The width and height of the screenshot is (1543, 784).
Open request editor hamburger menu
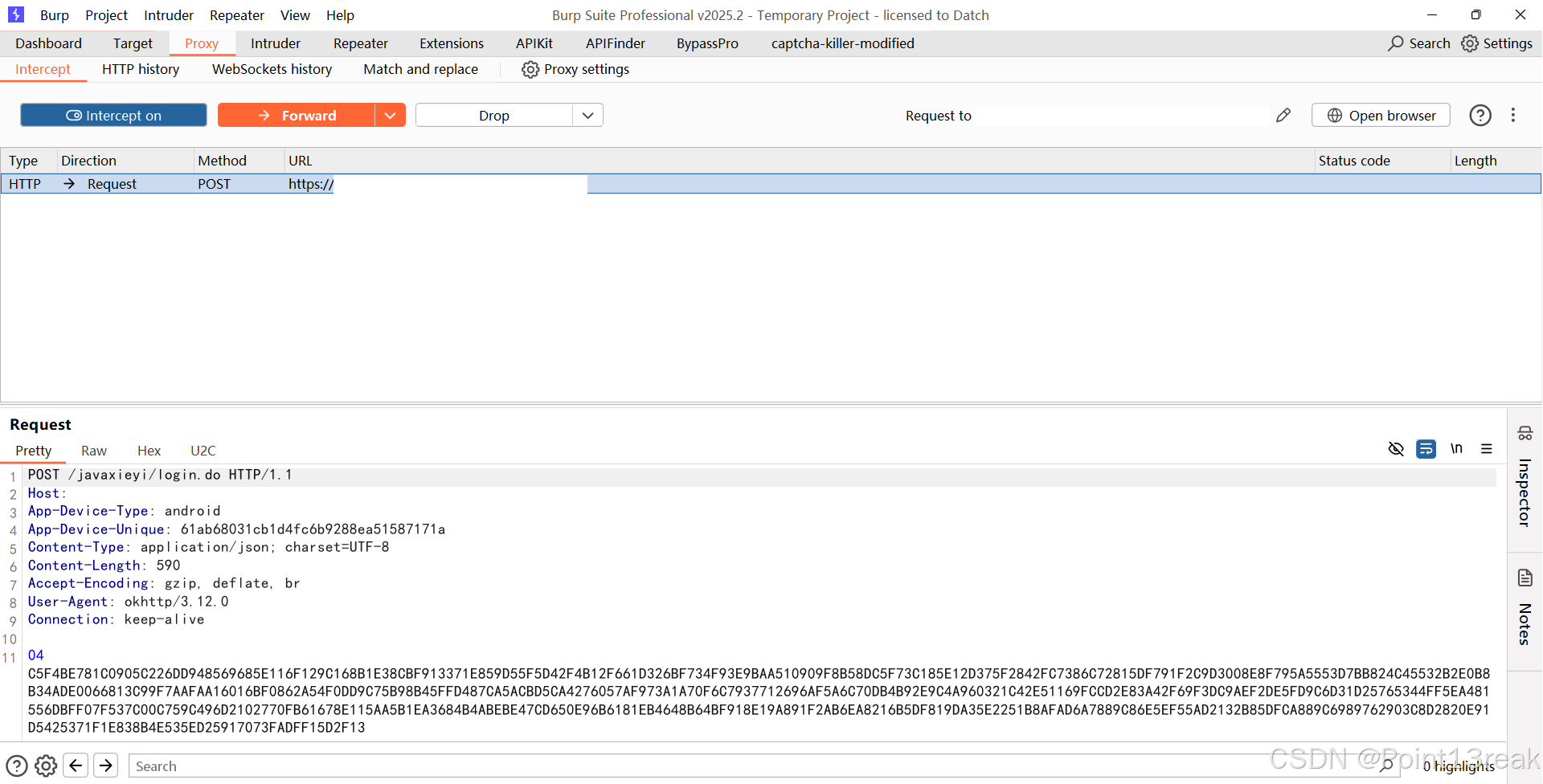[x=1487, y=449]
